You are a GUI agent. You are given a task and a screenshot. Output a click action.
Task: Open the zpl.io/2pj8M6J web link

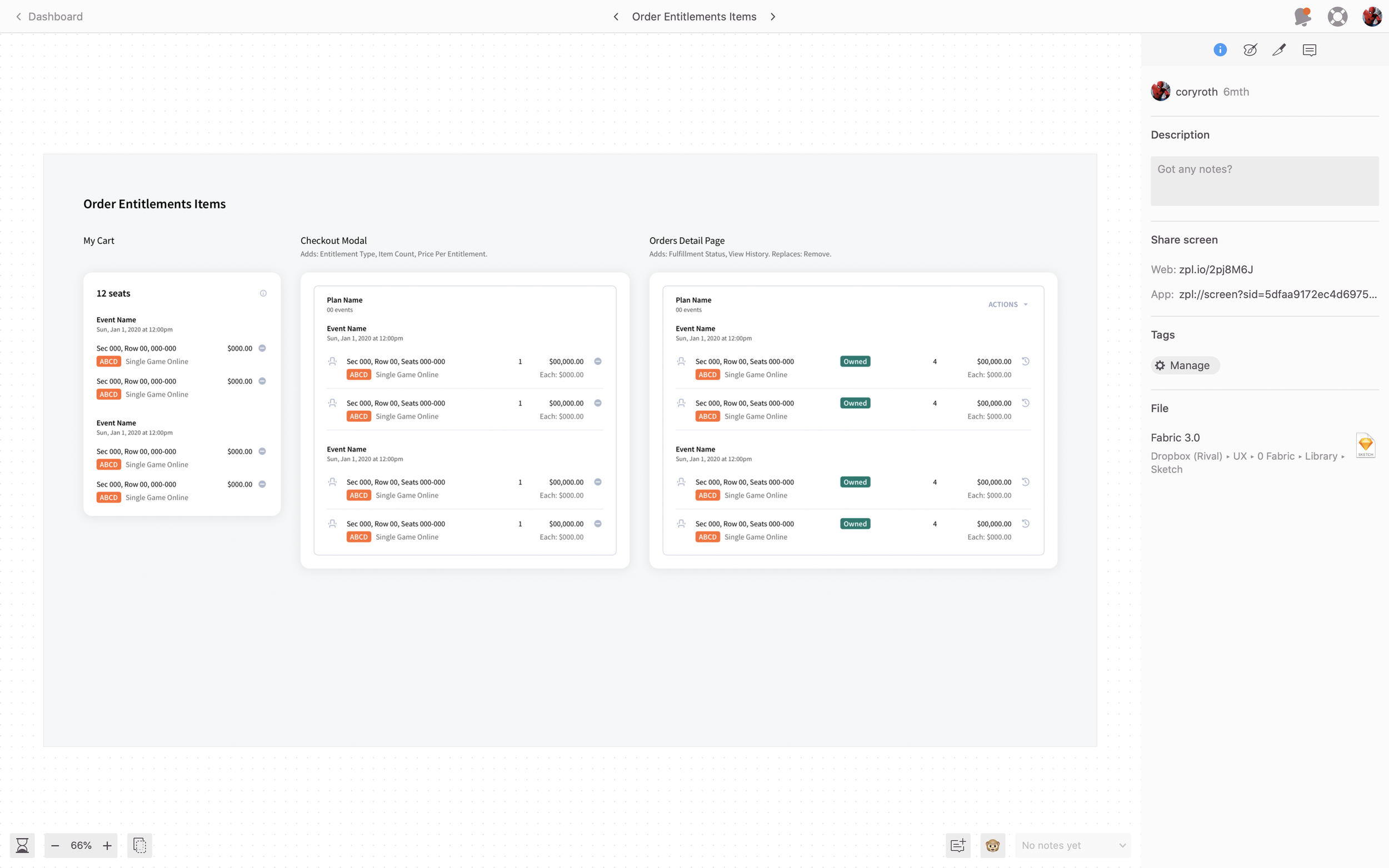coord(1216,269)
